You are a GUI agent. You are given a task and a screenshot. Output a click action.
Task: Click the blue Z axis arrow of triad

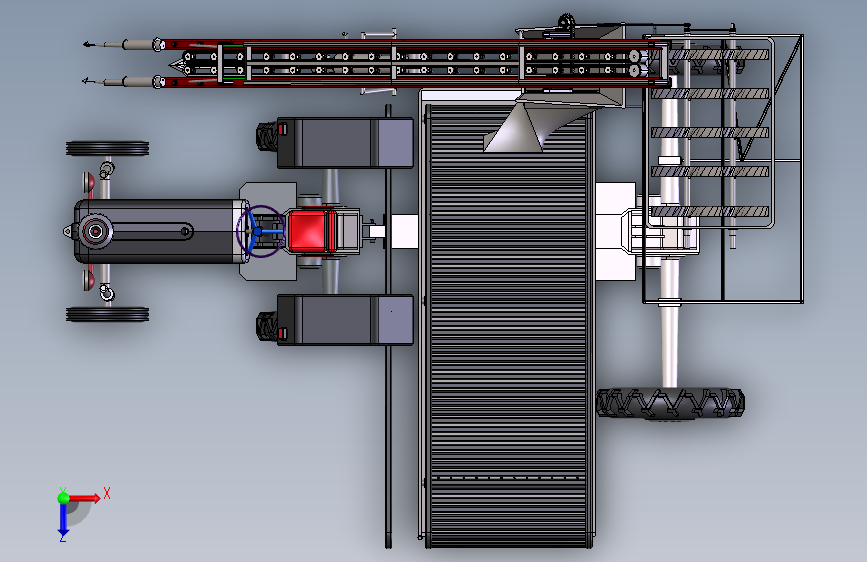coord(63,520)
